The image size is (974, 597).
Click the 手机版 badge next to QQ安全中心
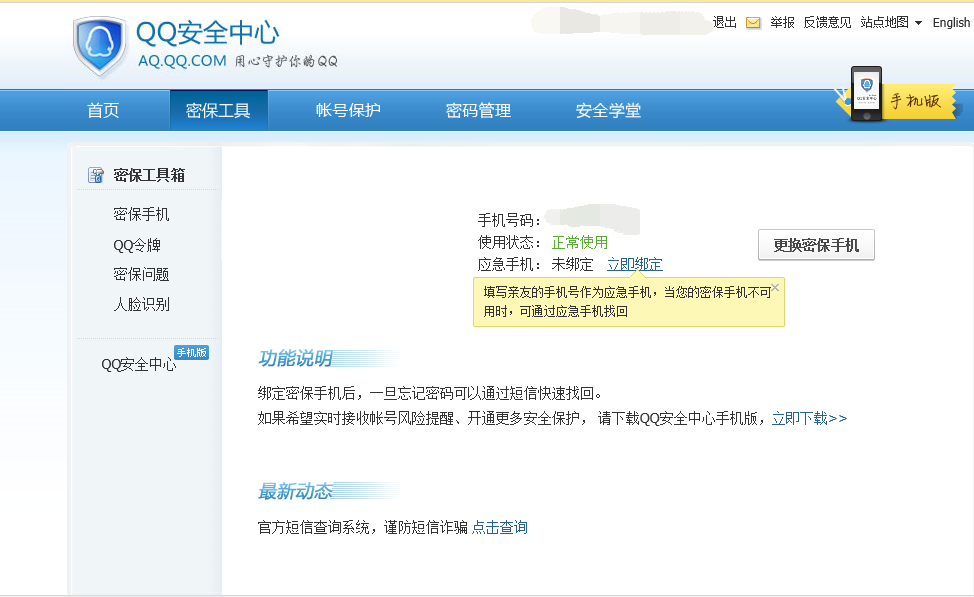tap(191, 353)
